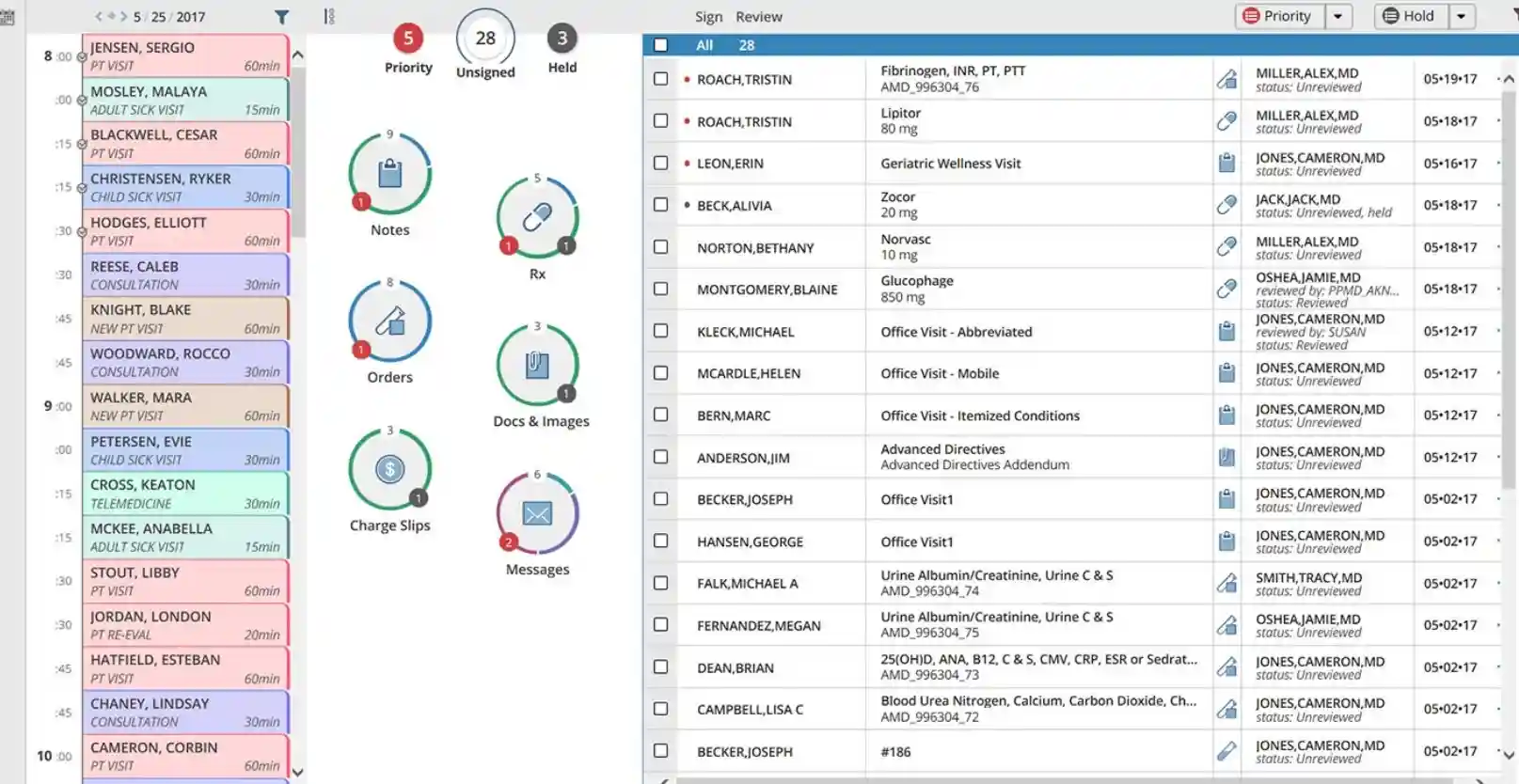
Task: Check the box for BECK,ALIVIA
Action: (x=660, y=204)
